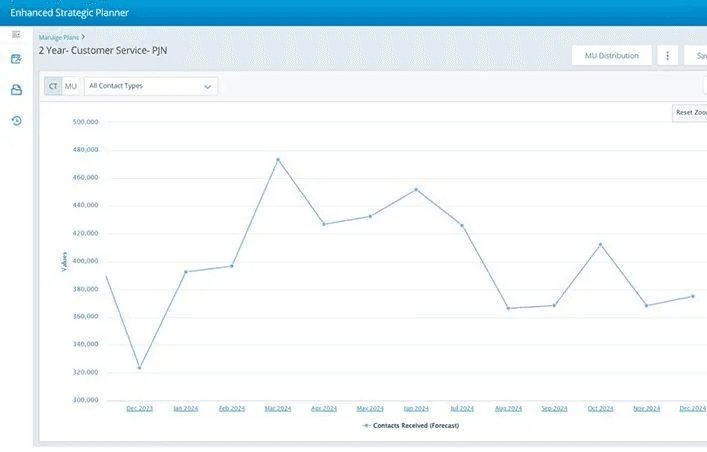This screenshot has height=452, width=707.
Task: Open the plan editor sidebar icon
Action: (x=16, y=59)
